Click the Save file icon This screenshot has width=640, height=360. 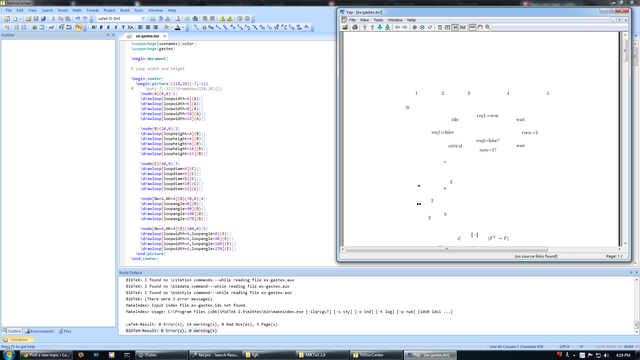(x=36, y=19)
